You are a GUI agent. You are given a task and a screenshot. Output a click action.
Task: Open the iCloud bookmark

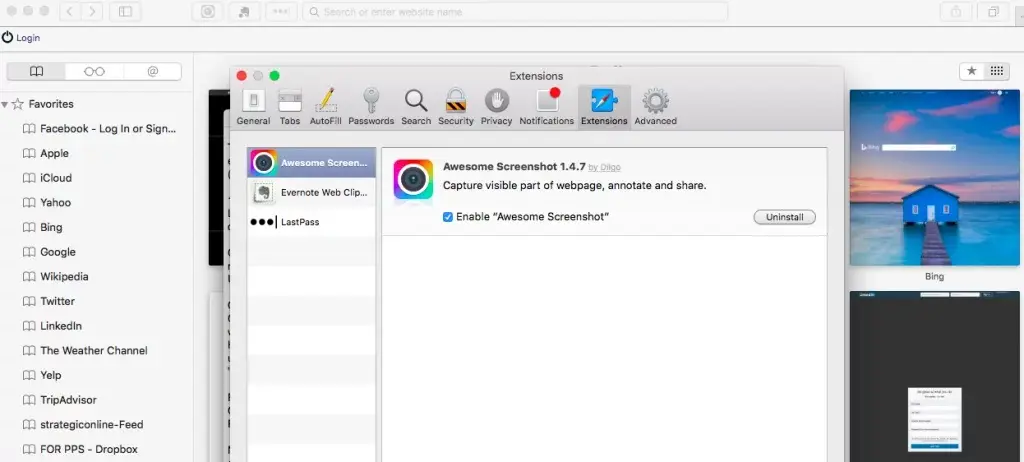pos(47,178)
